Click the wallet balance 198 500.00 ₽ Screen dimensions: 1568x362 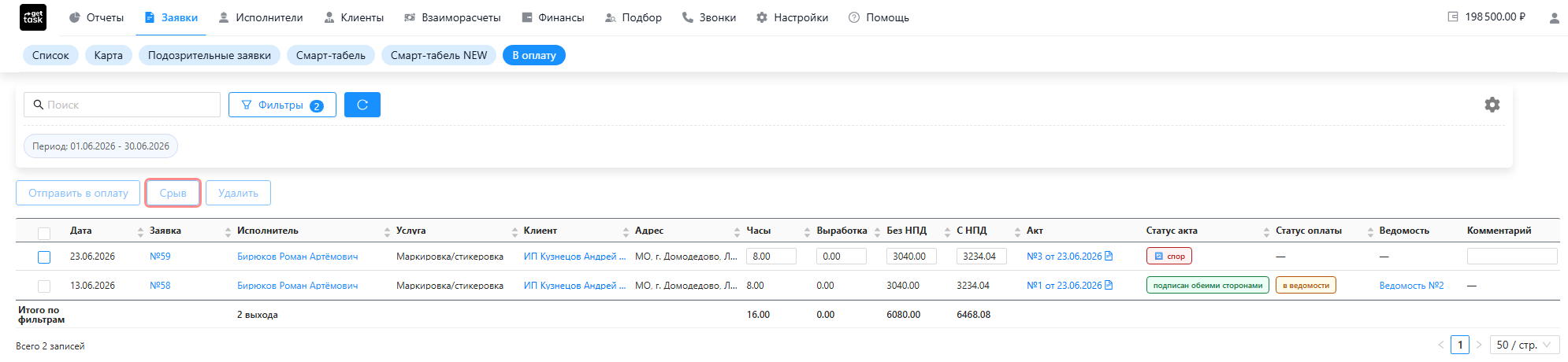(x=1487, y=17)
